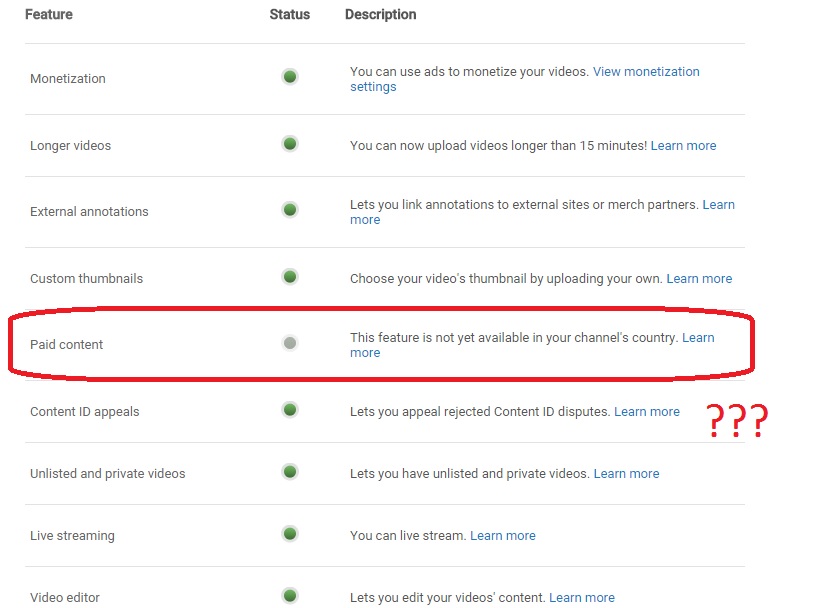This screenshot has width=816, height=608.
Task: Select the Unlisted and private videos label
Action: pos(108,474)
